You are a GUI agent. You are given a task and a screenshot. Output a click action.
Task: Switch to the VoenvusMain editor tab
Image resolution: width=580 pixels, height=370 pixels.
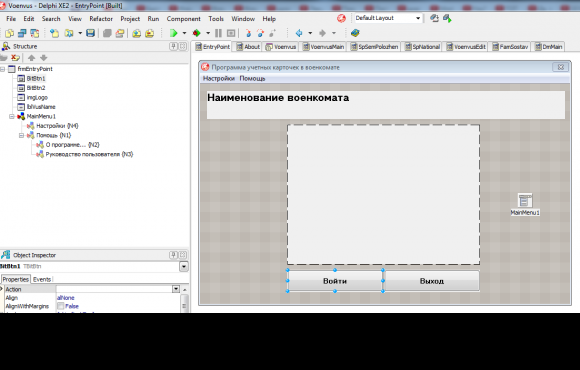pos(323,47)
